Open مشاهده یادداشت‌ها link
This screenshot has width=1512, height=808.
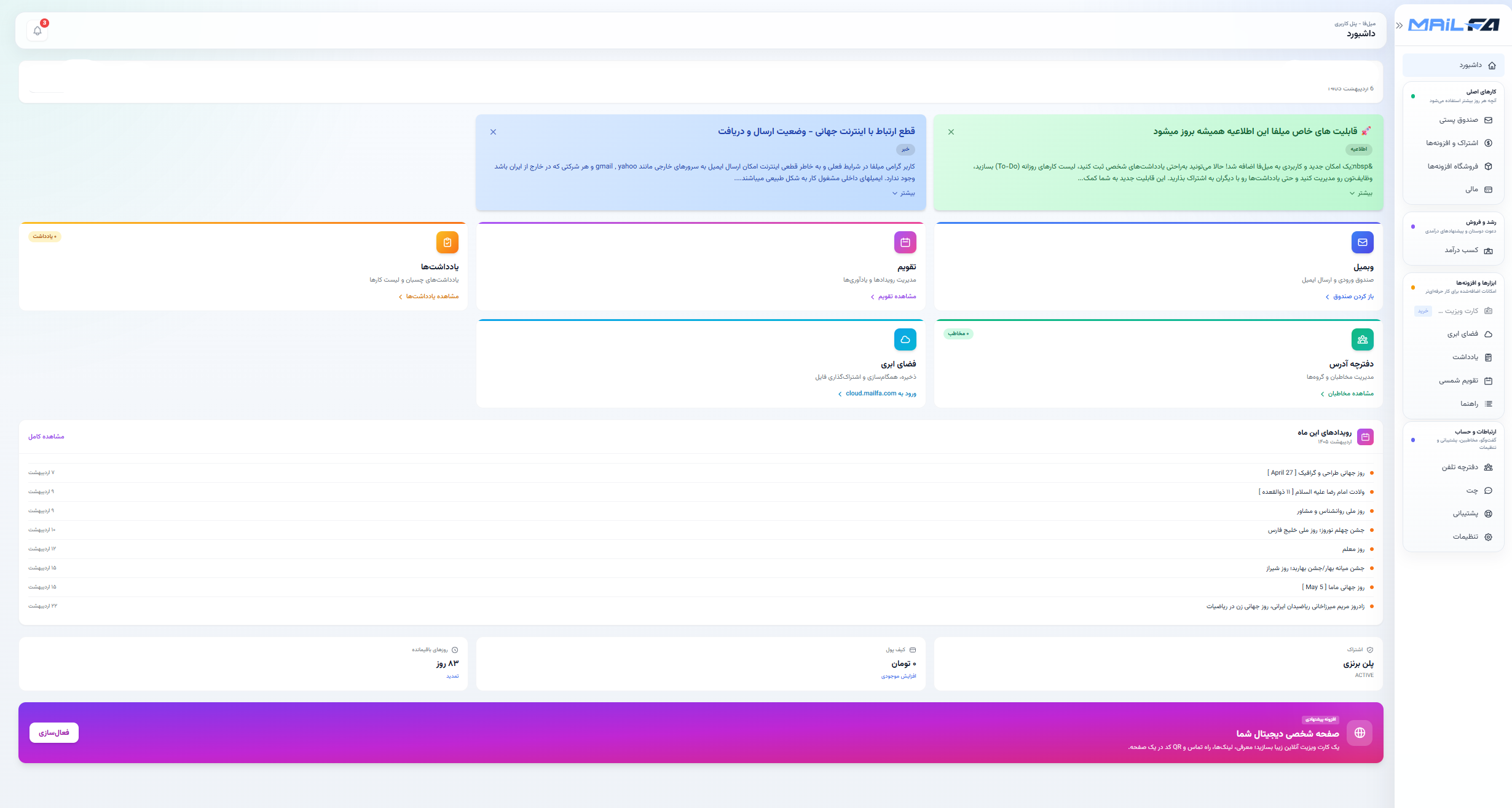428,296
